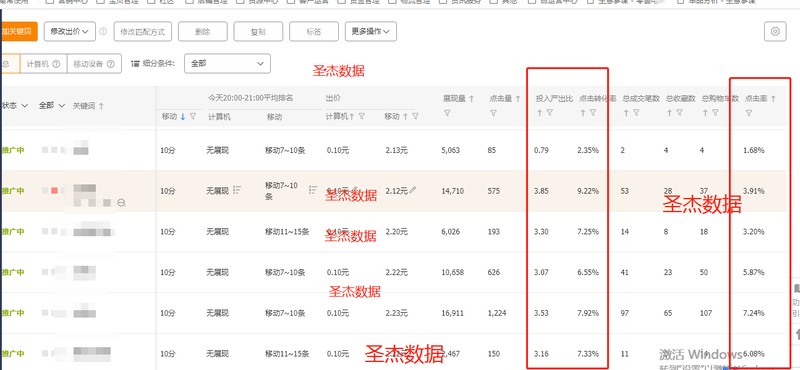Click blue sort arrow under 移动 score

click(183, 116)
